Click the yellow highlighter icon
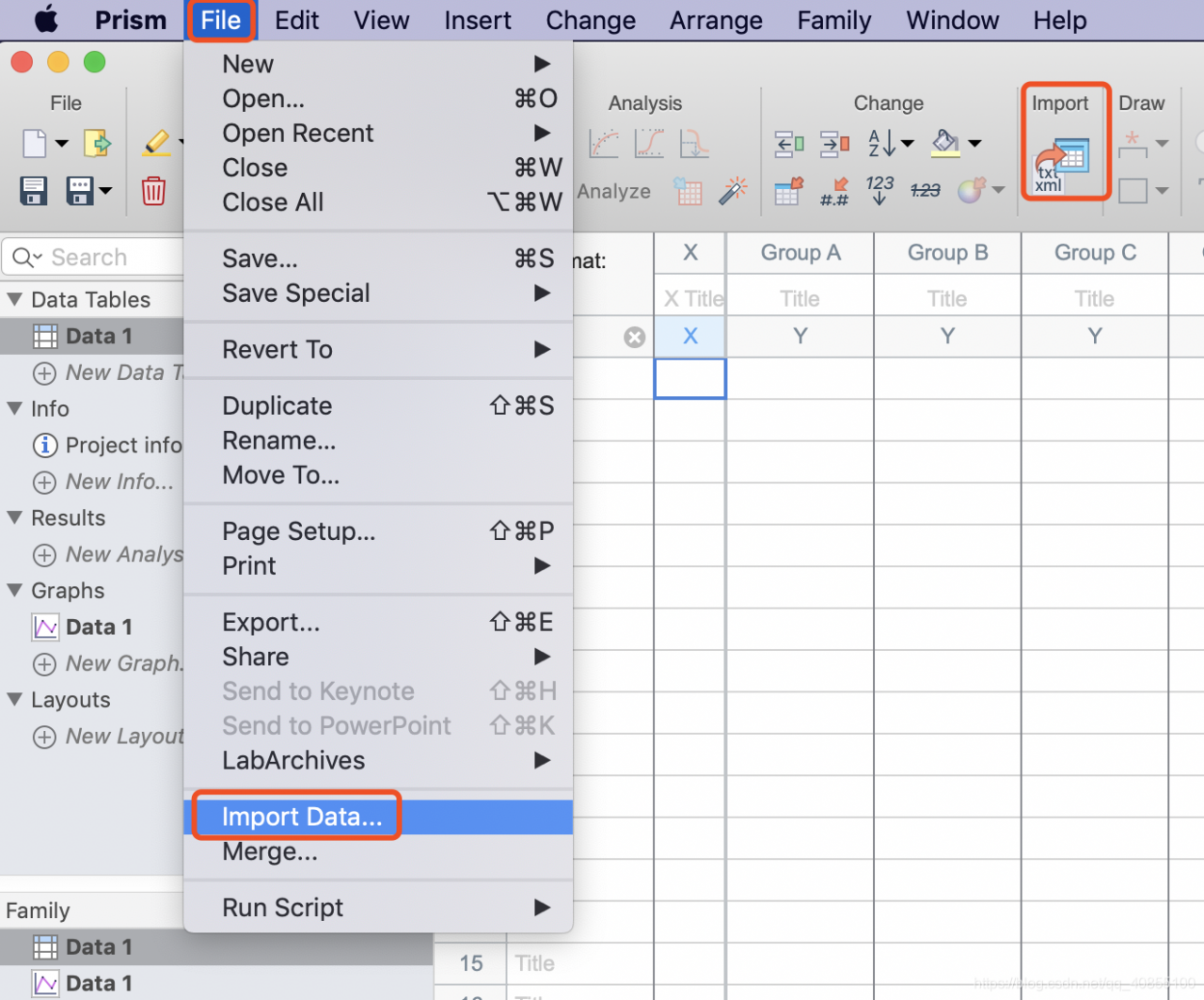The height and width of the screenshot is (1000, 1204). (x=156, y=143)
